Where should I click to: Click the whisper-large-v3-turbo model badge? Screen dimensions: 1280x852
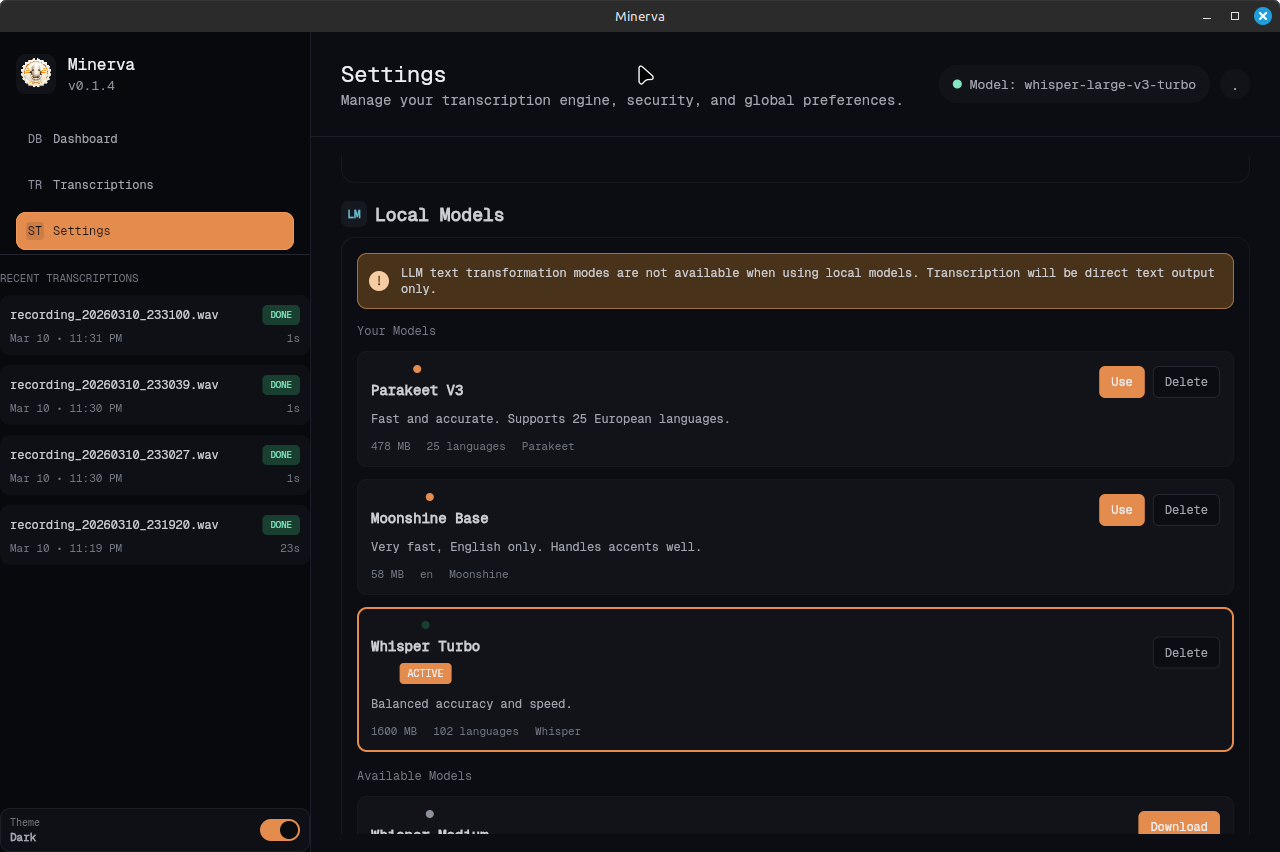tap(1073, 84)
